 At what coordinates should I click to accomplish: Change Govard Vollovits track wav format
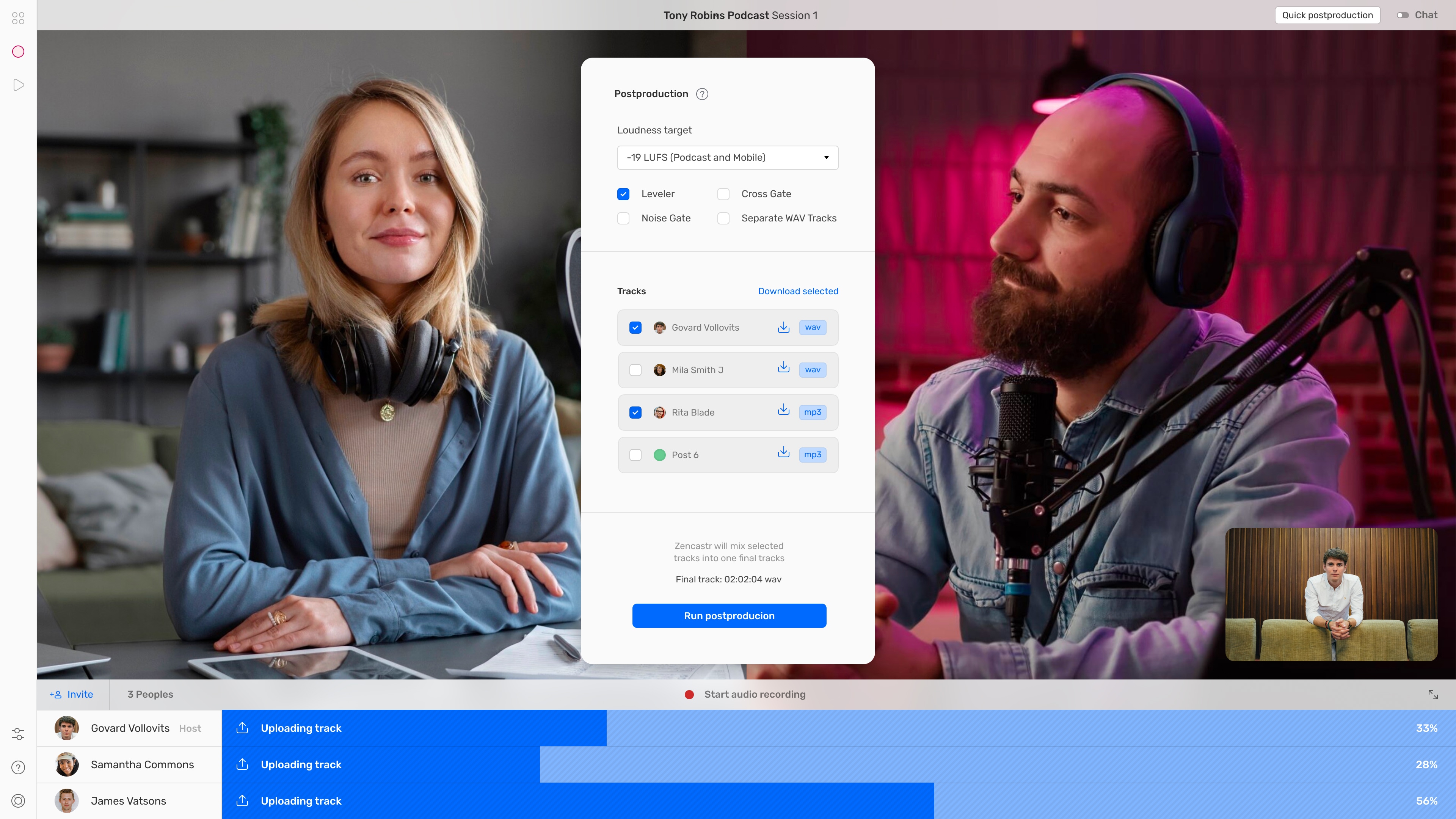[812, 327]
